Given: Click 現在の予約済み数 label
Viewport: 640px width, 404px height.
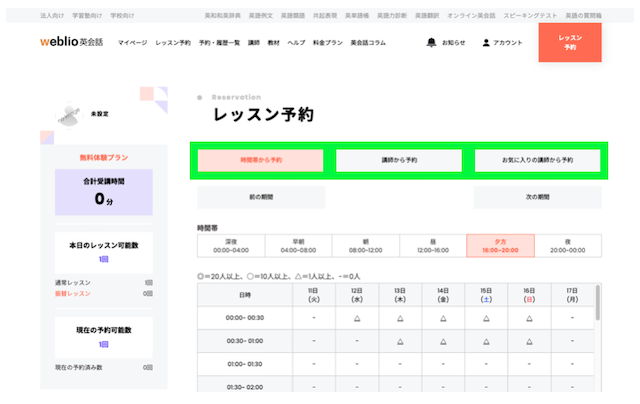Looking at the screenshot, I should 79,367.
